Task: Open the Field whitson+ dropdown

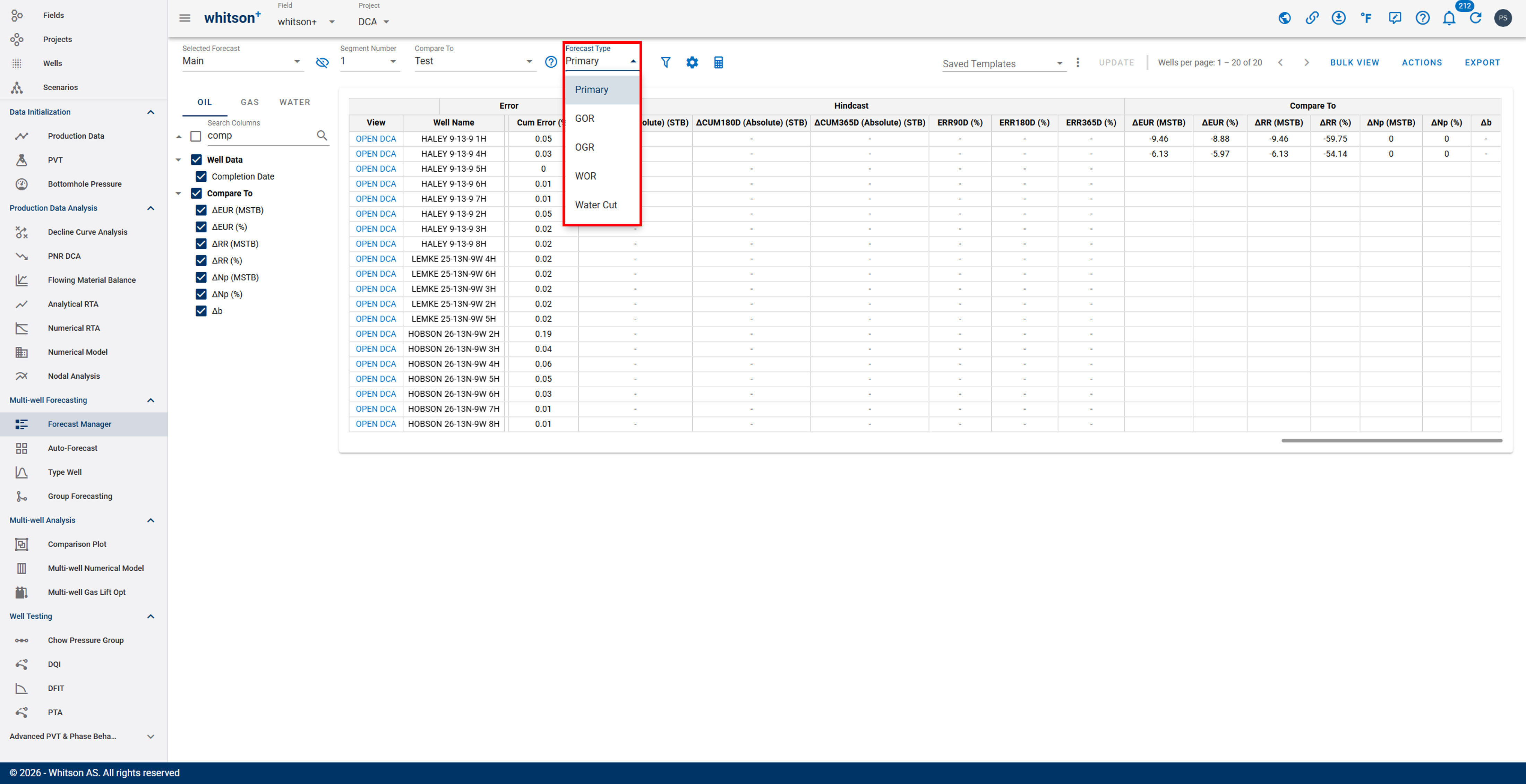Action: (x=306, y=22)
